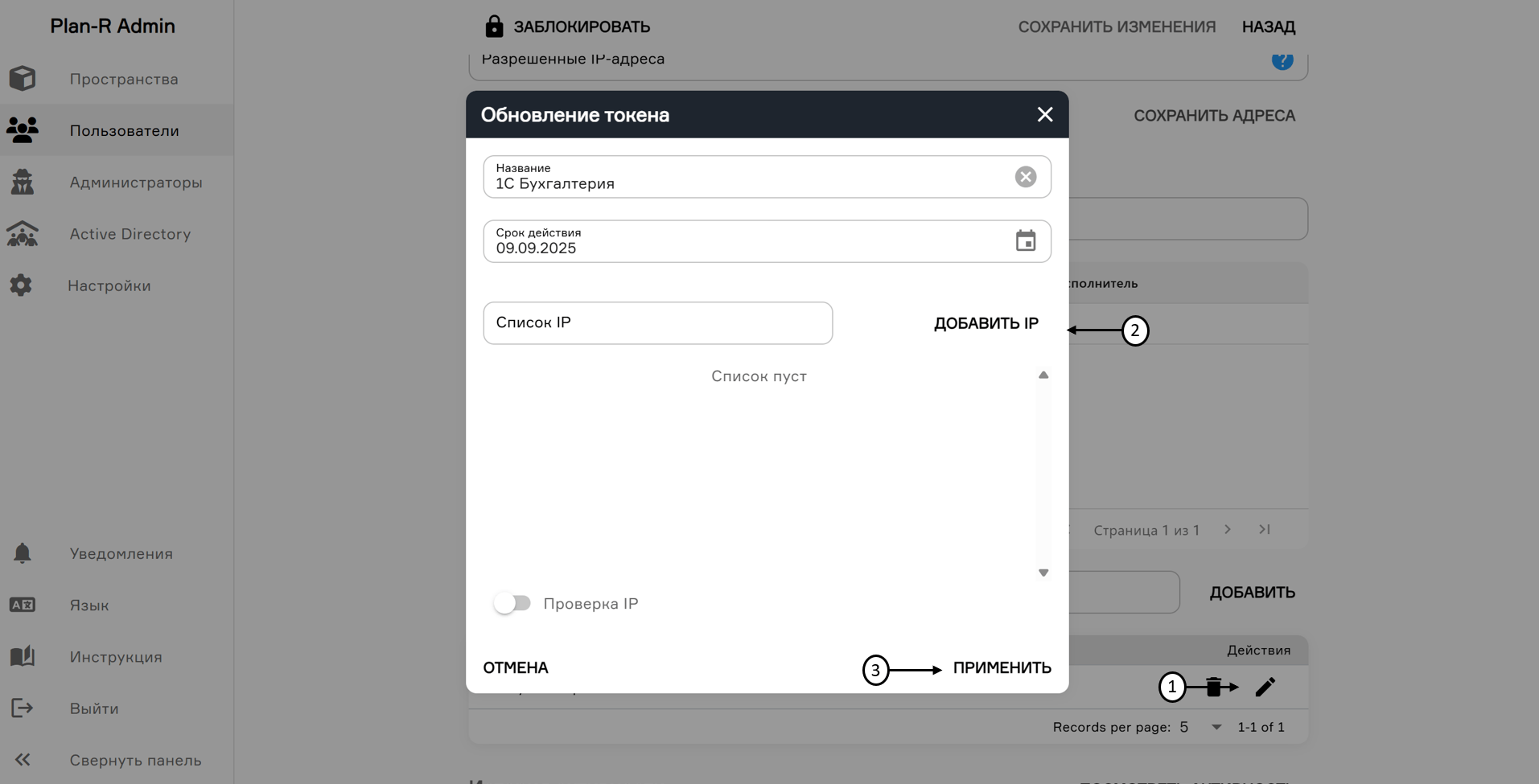This screenshot has width=1539, height=784.
Task: Click the lock icon to block
Action: pos(493,27)
